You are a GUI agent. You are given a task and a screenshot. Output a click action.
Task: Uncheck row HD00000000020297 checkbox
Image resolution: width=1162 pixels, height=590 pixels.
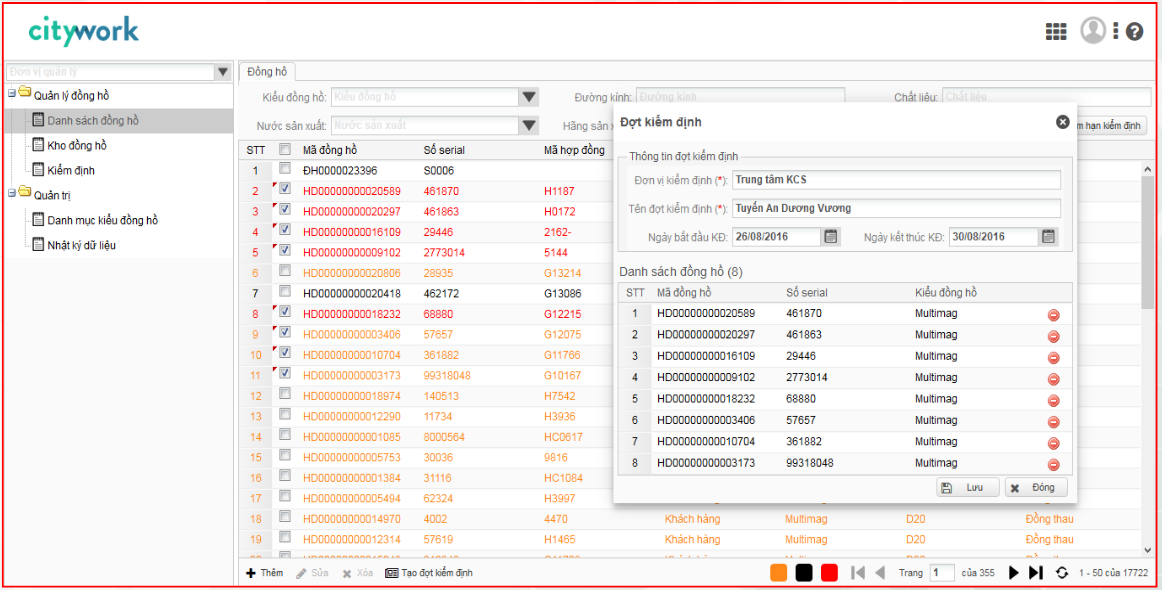285,210
